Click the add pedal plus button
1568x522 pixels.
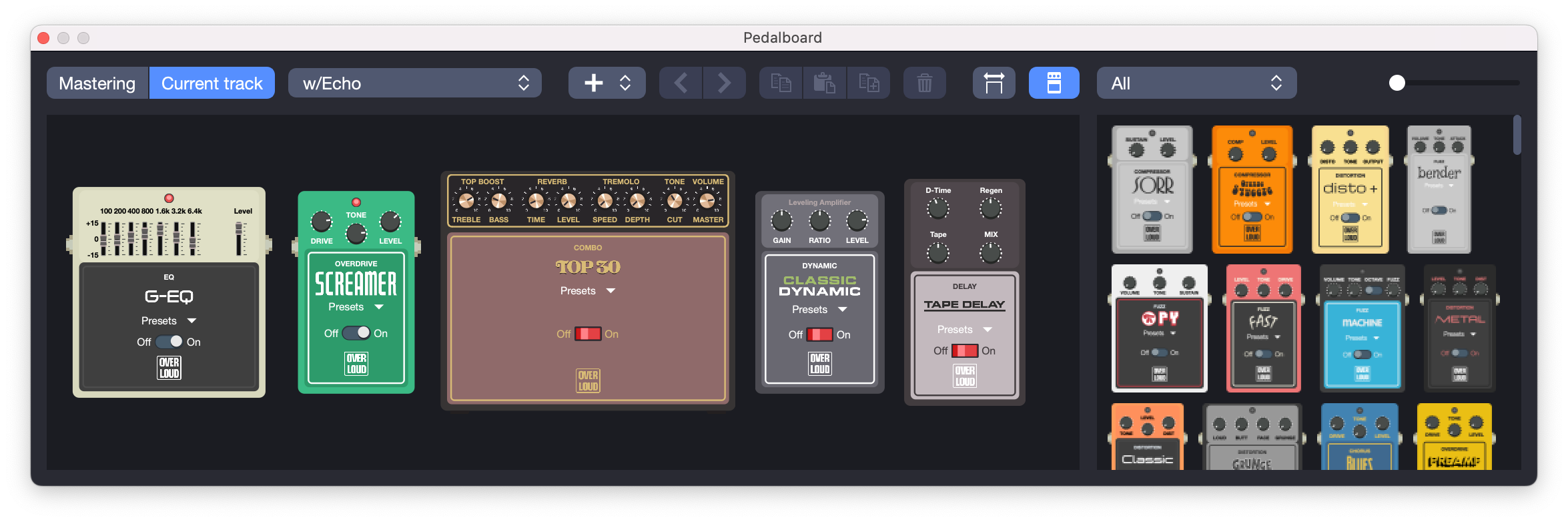point(593,83)
